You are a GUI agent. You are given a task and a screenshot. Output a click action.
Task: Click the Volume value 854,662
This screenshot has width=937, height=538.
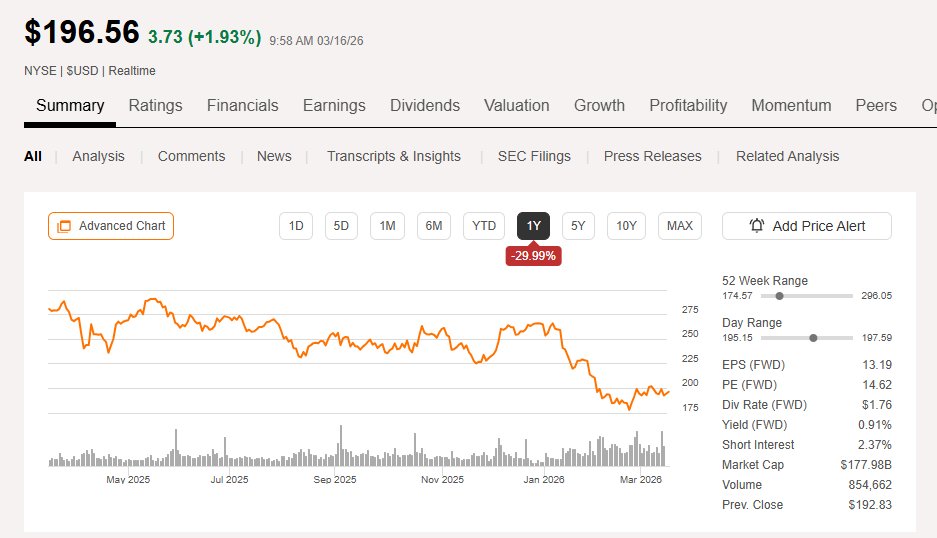coord(870,485)
